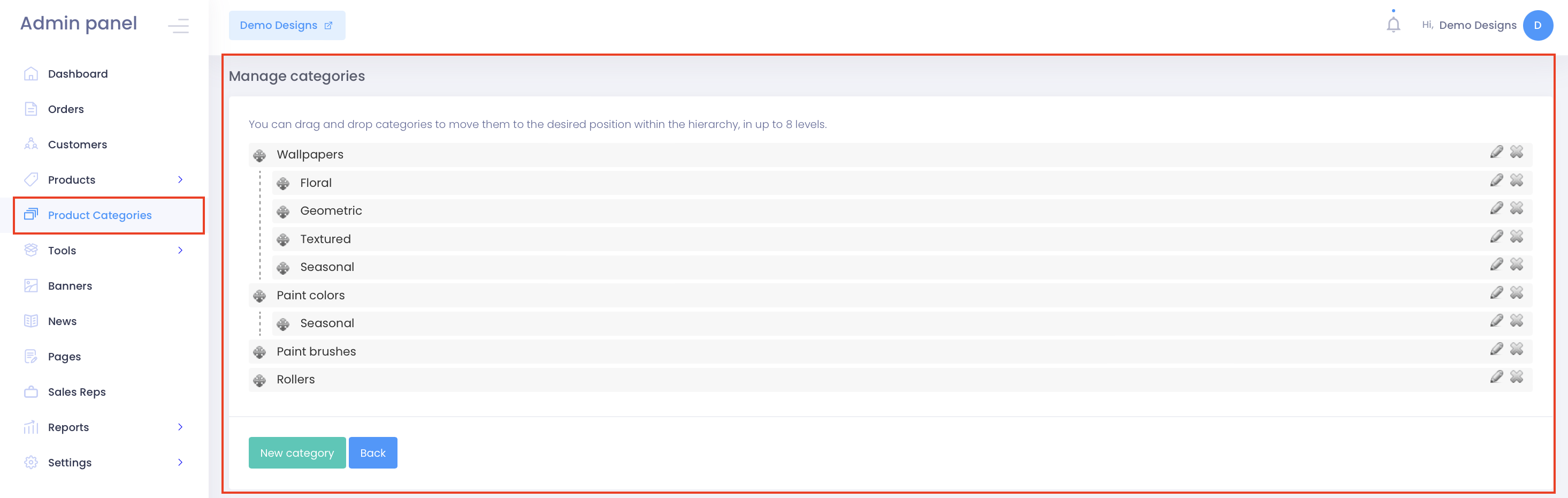Image resolution: width=1568 pixels, height=498 pixels.
Task: Delete Seasonal under Wallpapers
Action: click(x=1516, y=264)
